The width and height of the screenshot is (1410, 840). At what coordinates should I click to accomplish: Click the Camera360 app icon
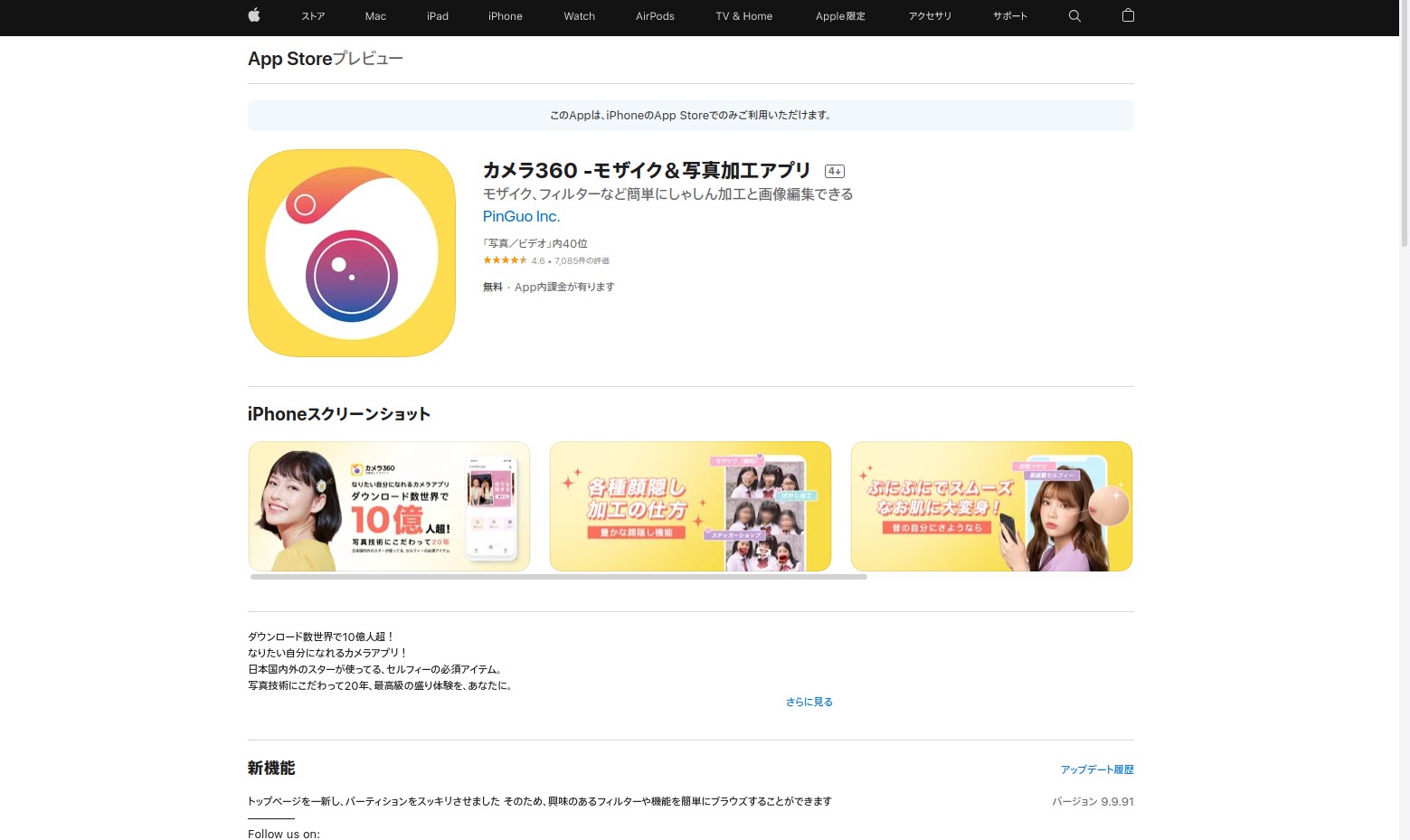coord(352,253)
